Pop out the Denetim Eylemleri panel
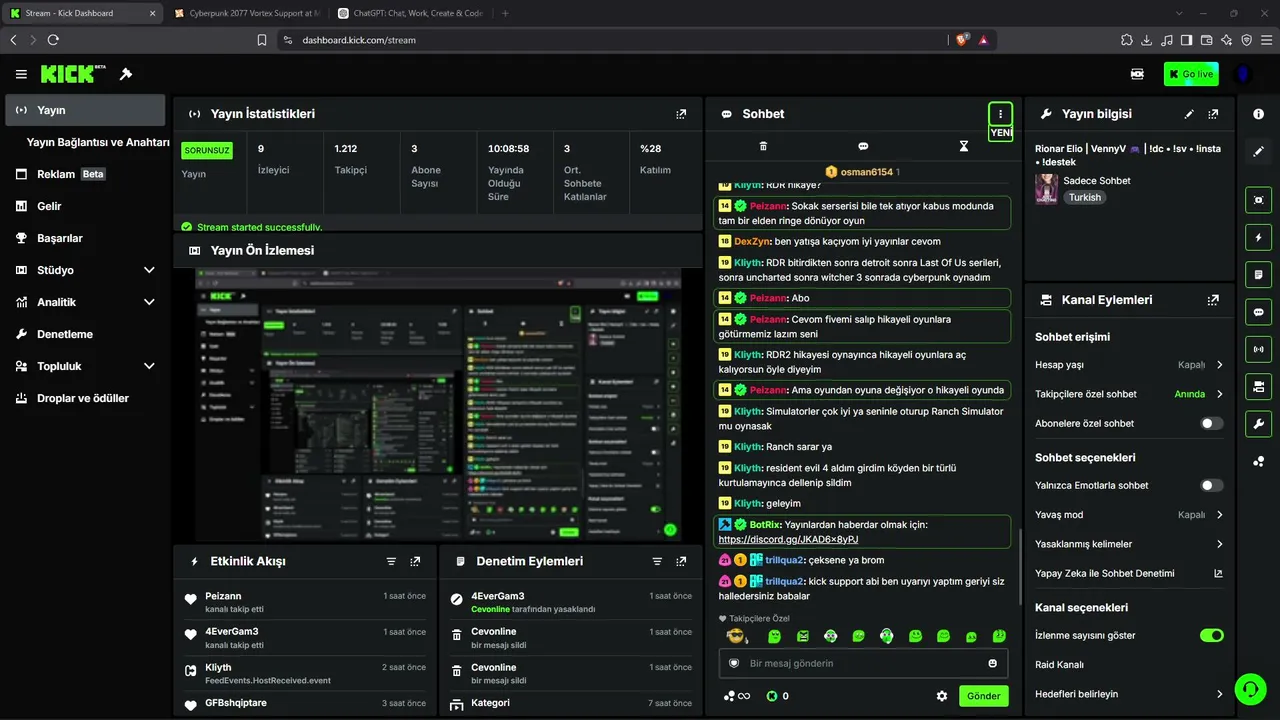1280x720 pixels. (681, 562)
